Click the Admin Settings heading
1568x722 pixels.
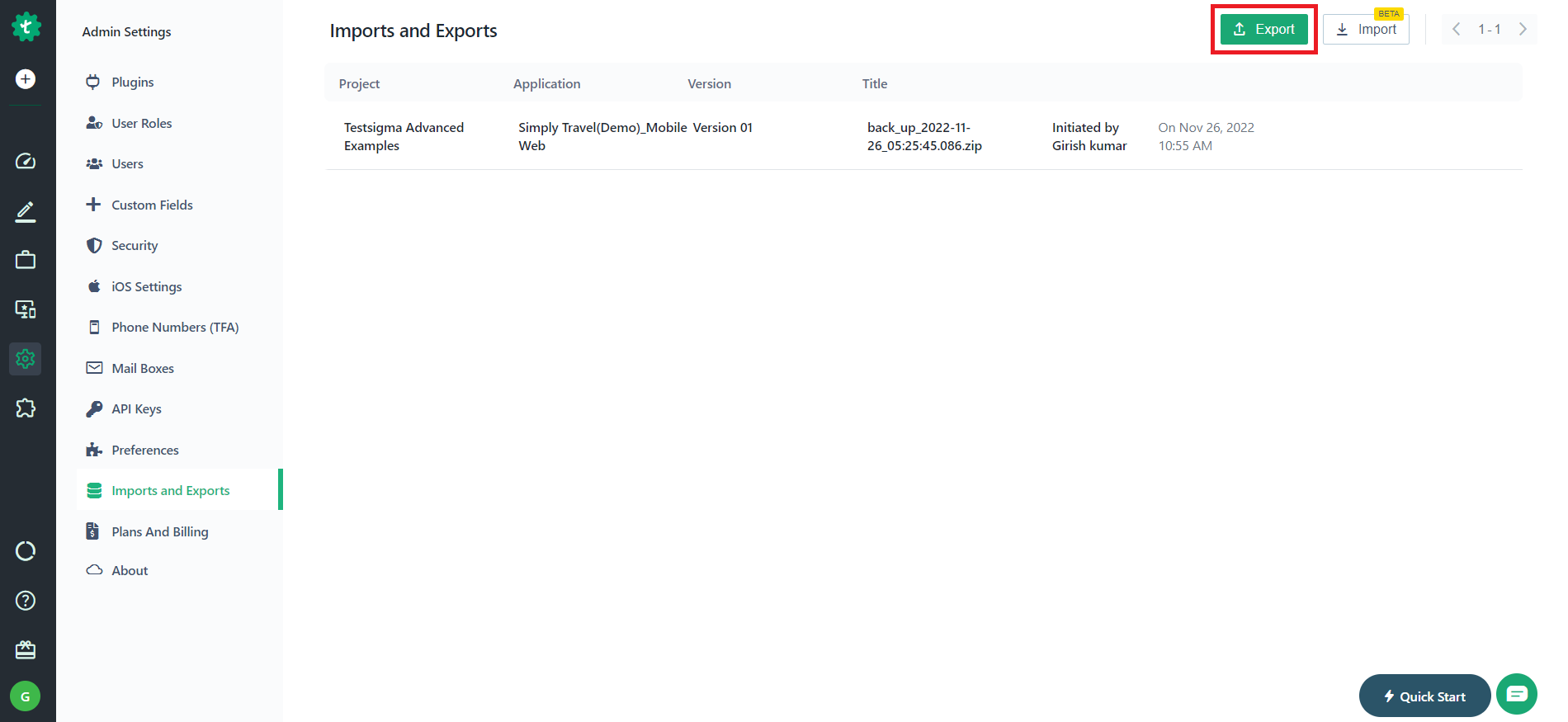coord(126,31)
